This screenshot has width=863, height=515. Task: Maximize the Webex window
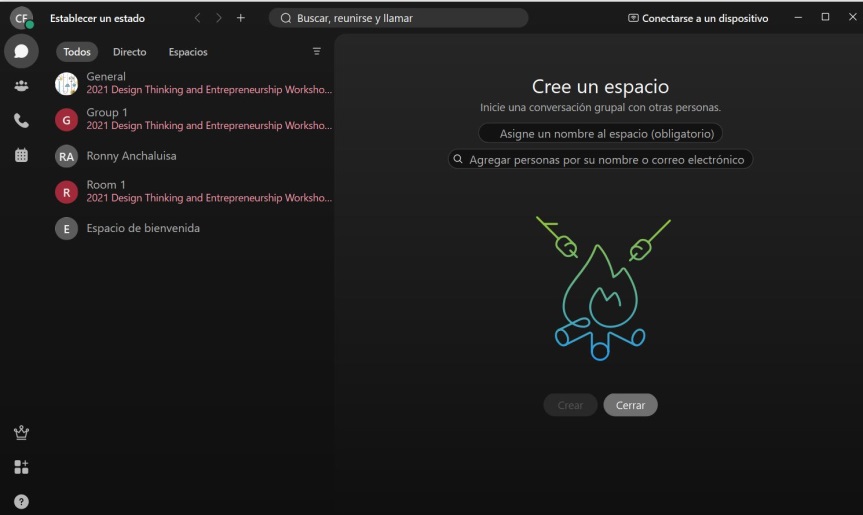tap(826, 18)
